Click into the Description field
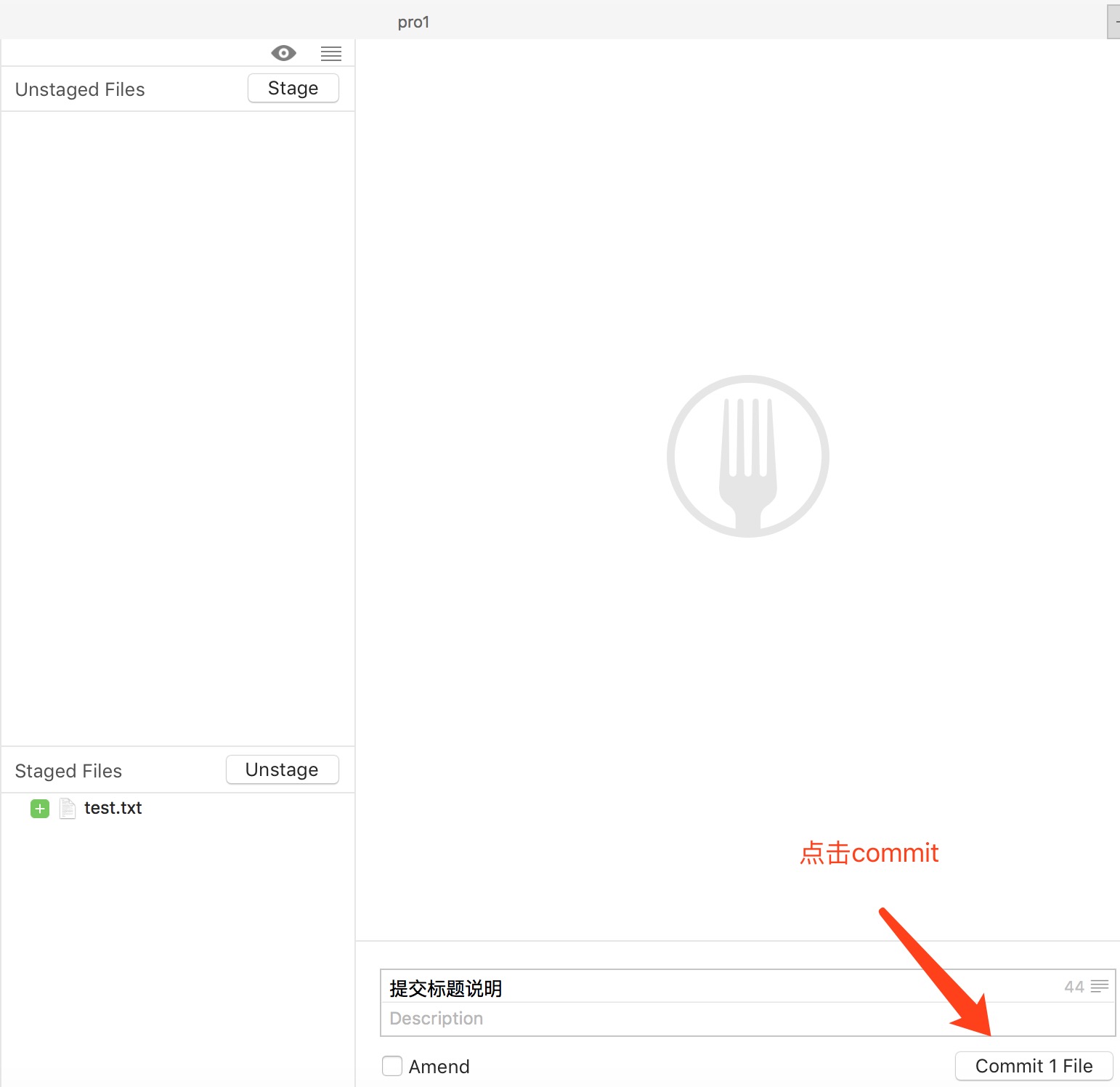The image size is (1120, 1087). click(747, 1019)
